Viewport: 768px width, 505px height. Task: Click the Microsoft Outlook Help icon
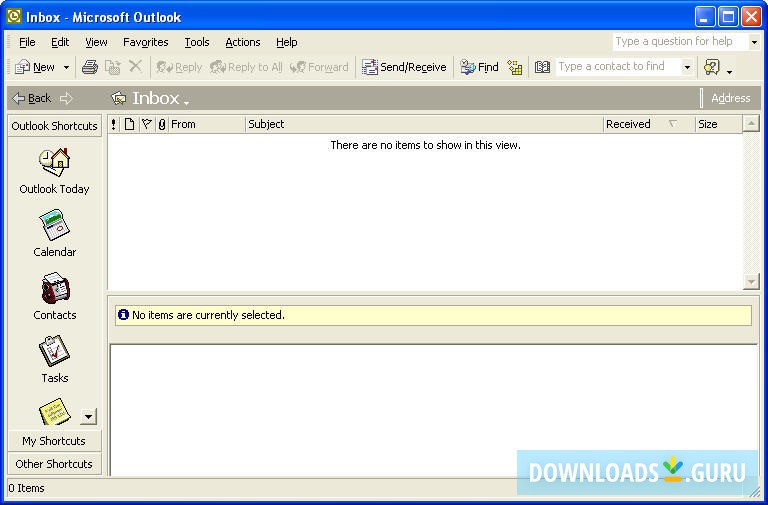tap(711, 67)
